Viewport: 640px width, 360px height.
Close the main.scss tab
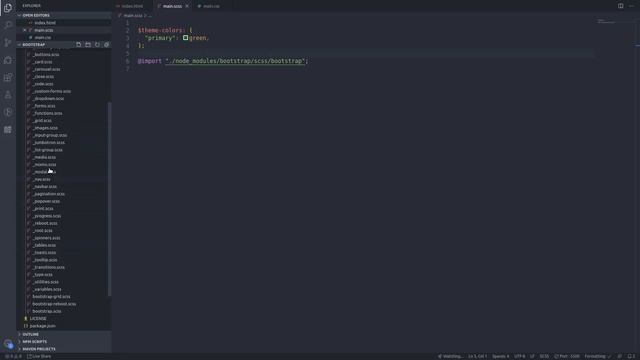pyautogui.click(x=187, y=6)
